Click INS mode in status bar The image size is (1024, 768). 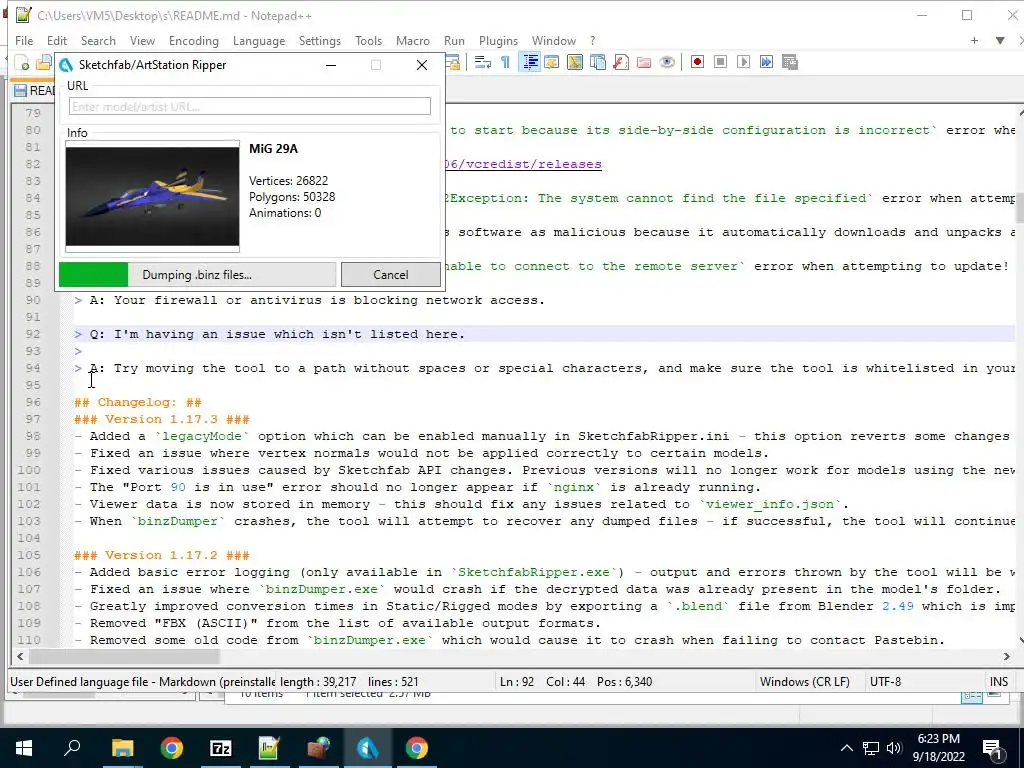click(999, 682)
